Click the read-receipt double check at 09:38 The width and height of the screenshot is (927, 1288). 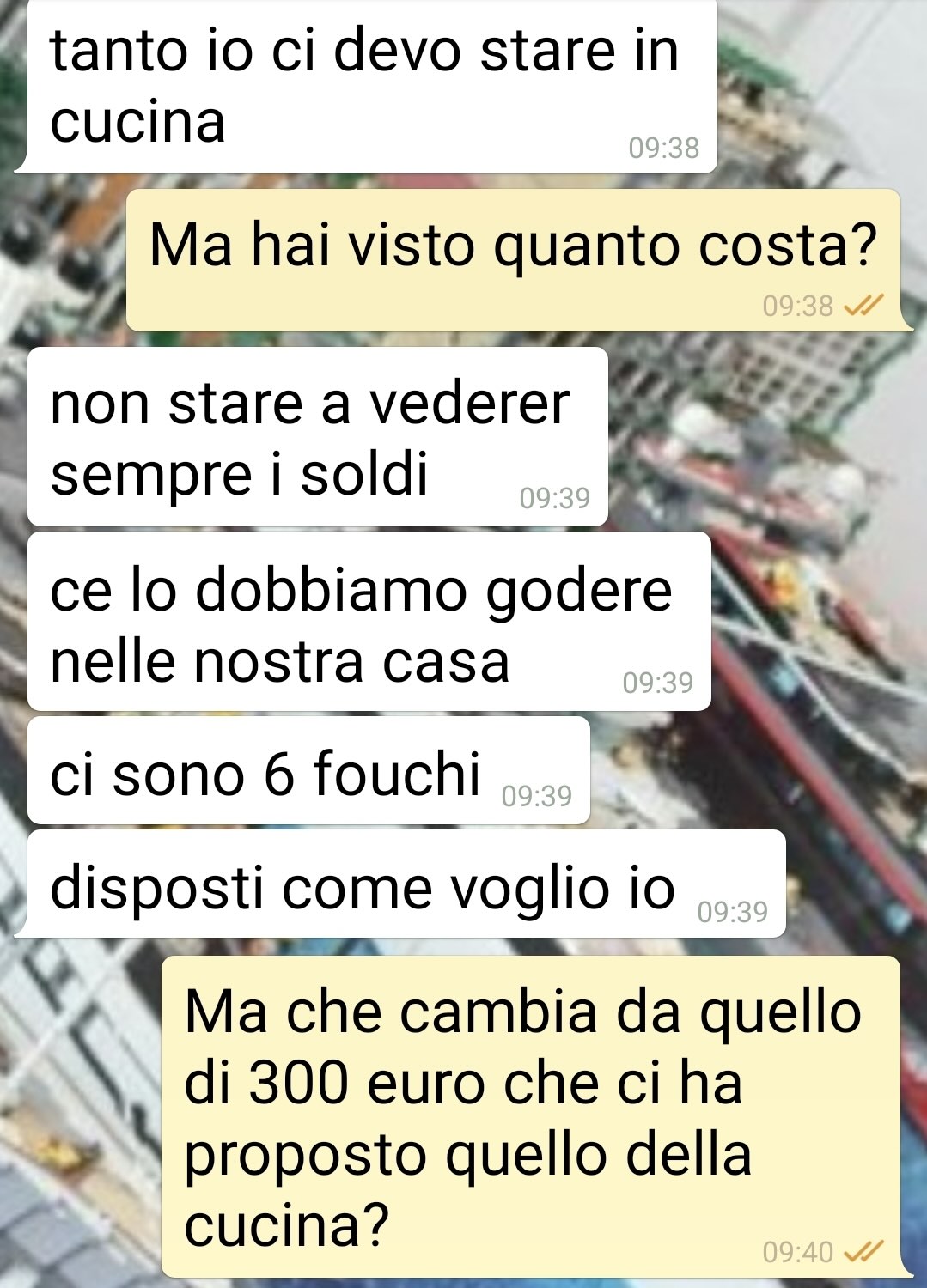[x=863, y=305]
